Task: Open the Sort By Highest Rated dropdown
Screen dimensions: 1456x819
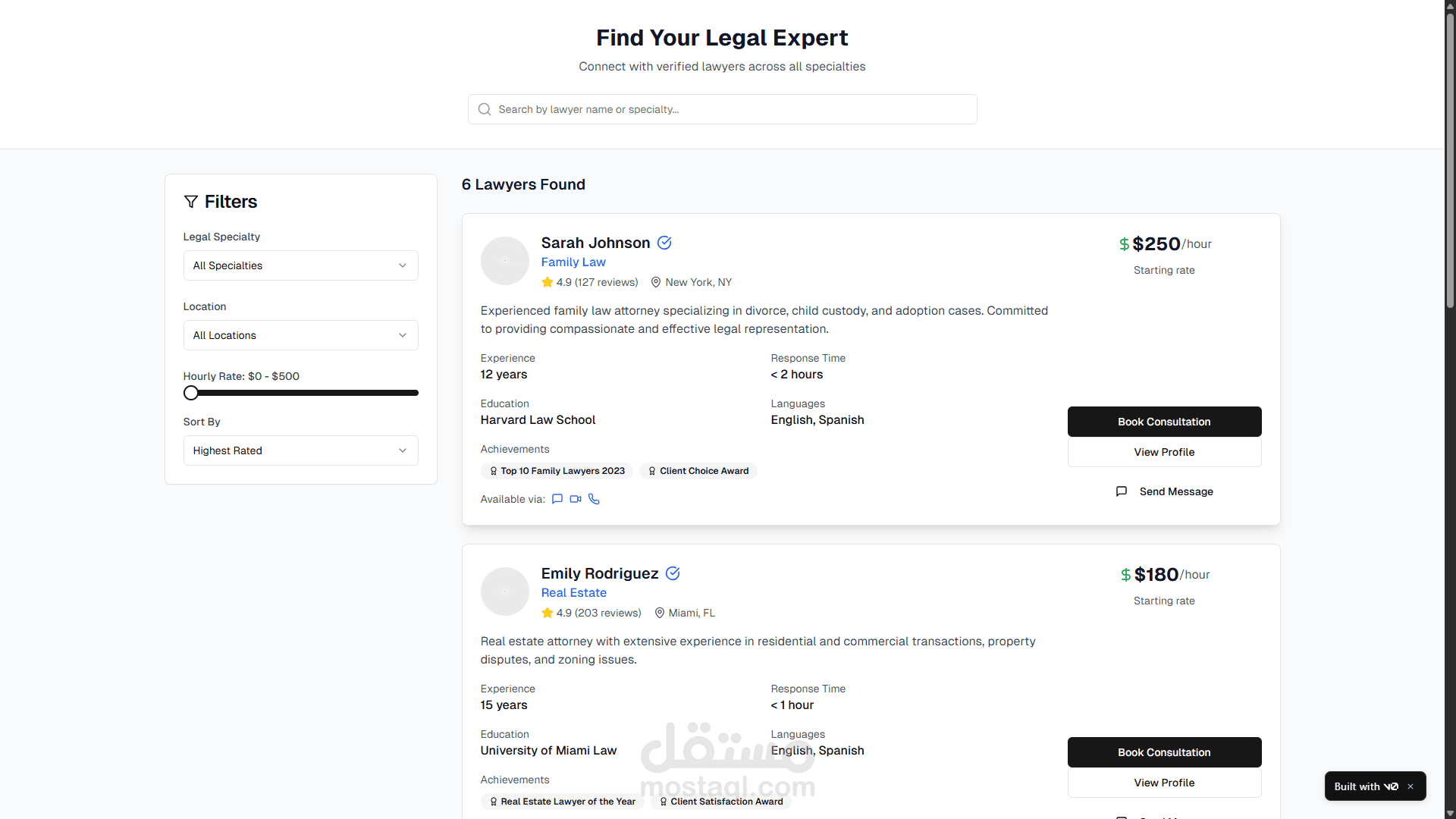Action: click(300, 450)
